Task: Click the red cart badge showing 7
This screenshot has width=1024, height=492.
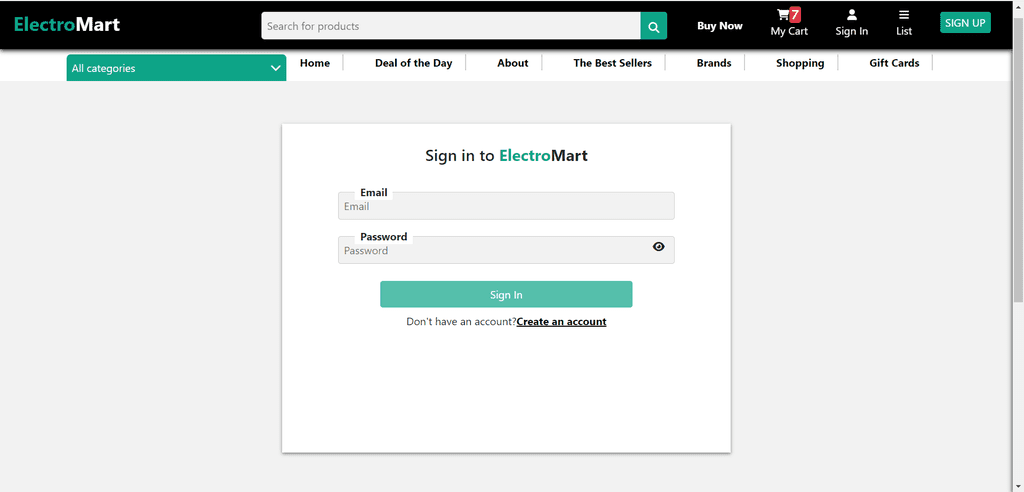Action: point(795,14)
